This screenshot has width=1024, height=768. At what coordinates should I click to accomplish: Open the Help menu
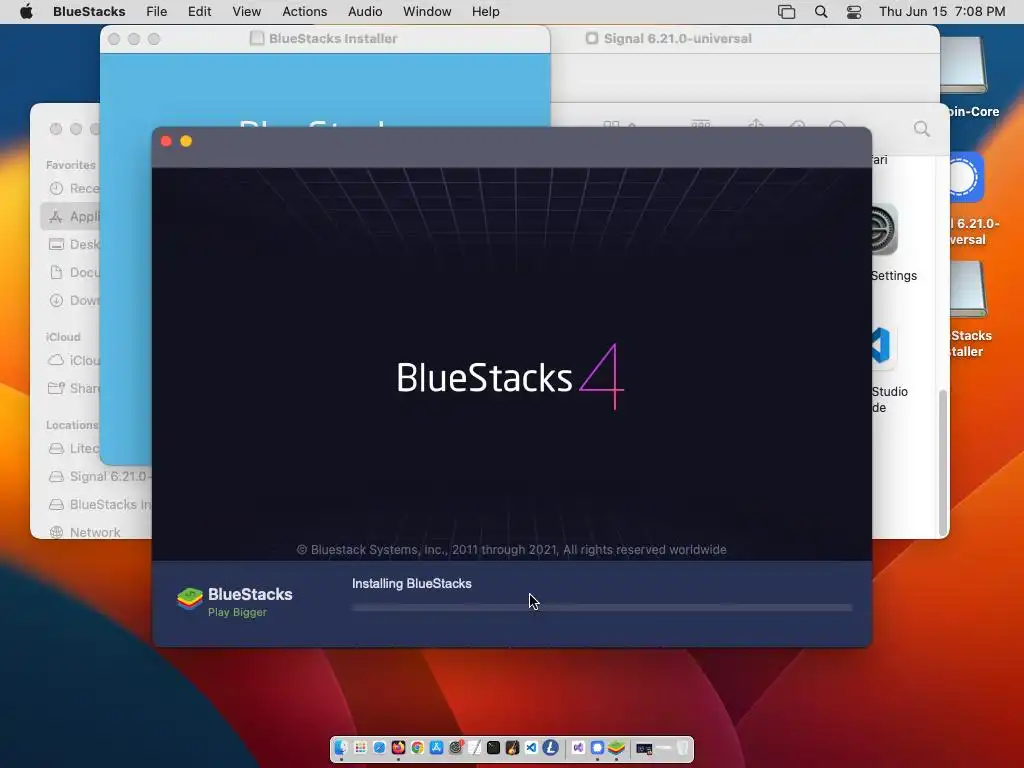click(485, 12)
